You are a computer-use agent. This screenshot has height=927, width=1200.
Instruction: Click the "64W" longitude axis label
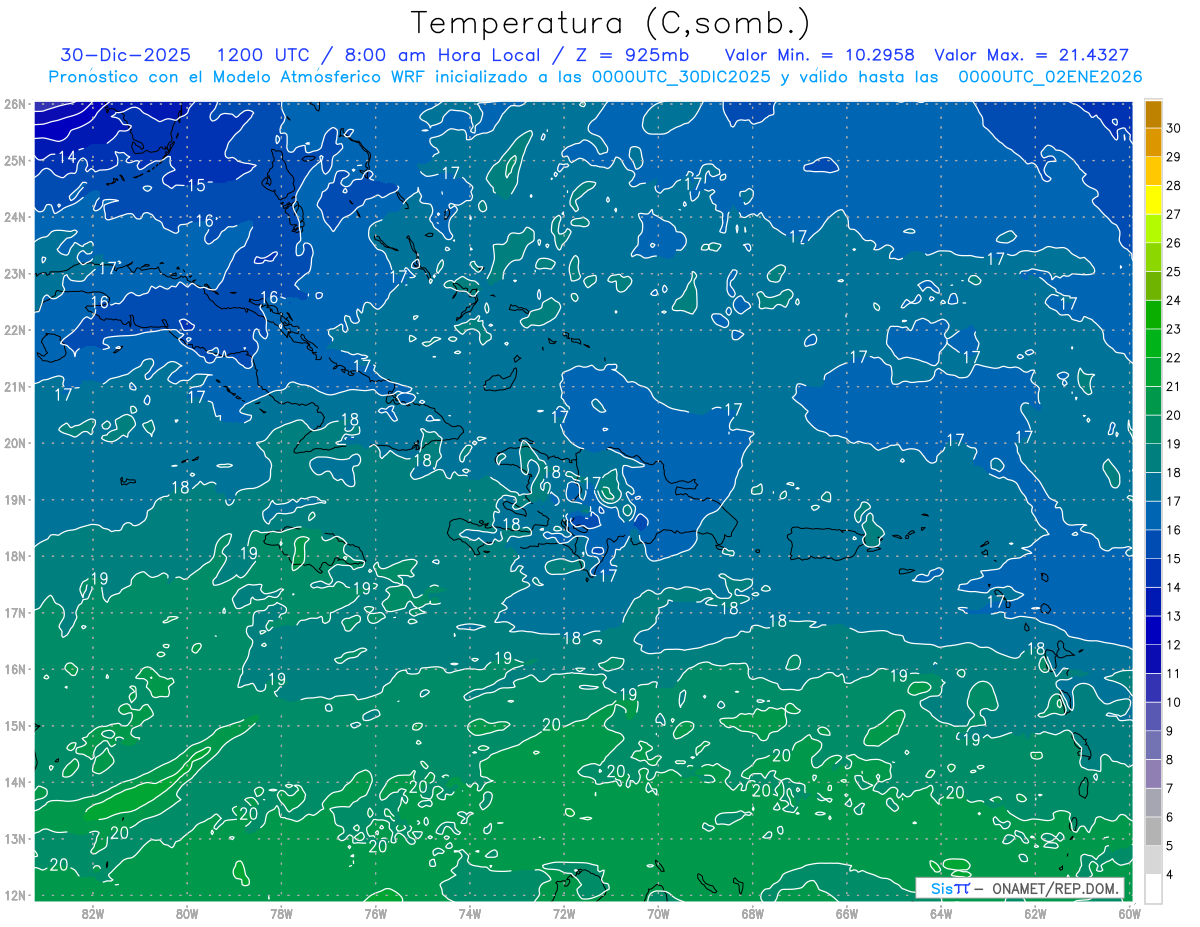tap(940, 913)
